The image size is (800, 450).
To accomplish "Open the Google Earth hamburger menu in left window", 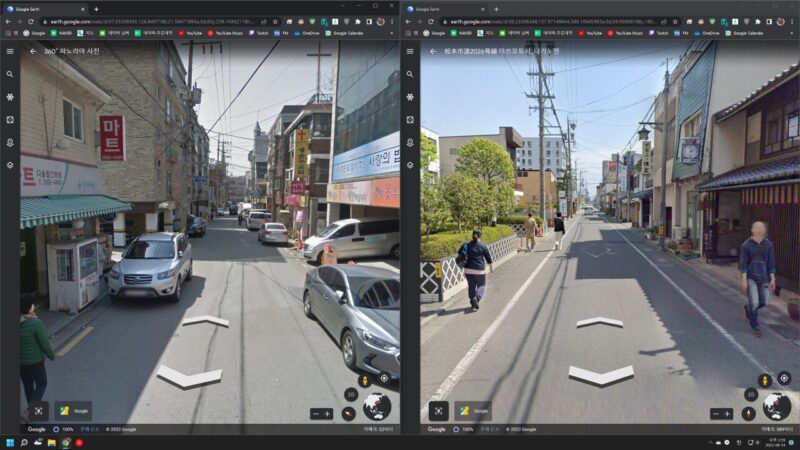I will (10, 51).
